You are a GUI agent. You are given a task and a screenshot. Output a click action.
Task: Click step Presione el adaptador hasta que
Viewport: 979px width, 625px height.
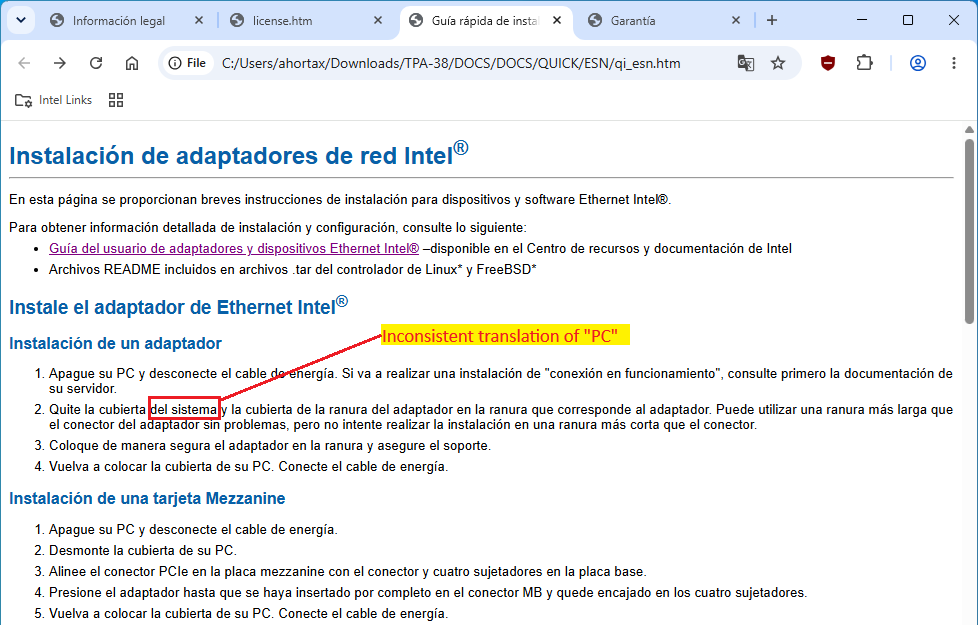point(428,593)
